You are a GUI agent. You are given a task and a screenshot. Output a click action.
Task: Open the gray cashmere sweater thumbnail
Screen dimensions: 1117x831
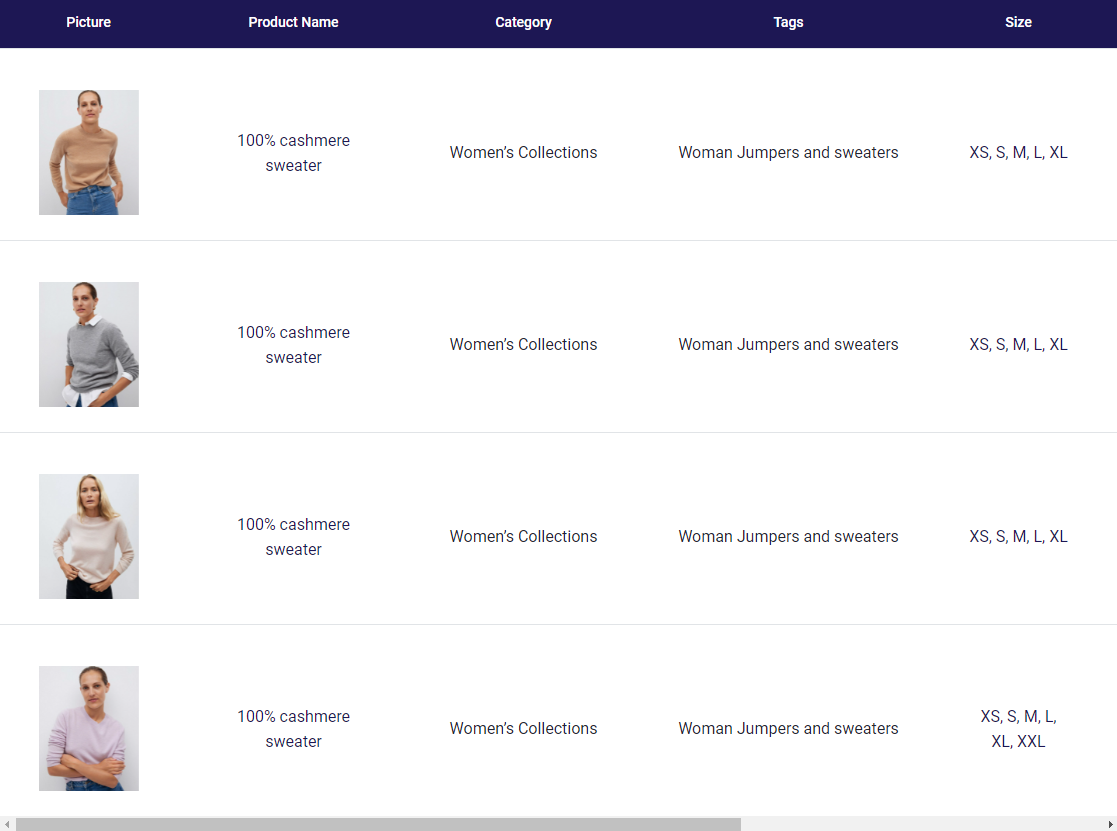[x=89, y=345]
